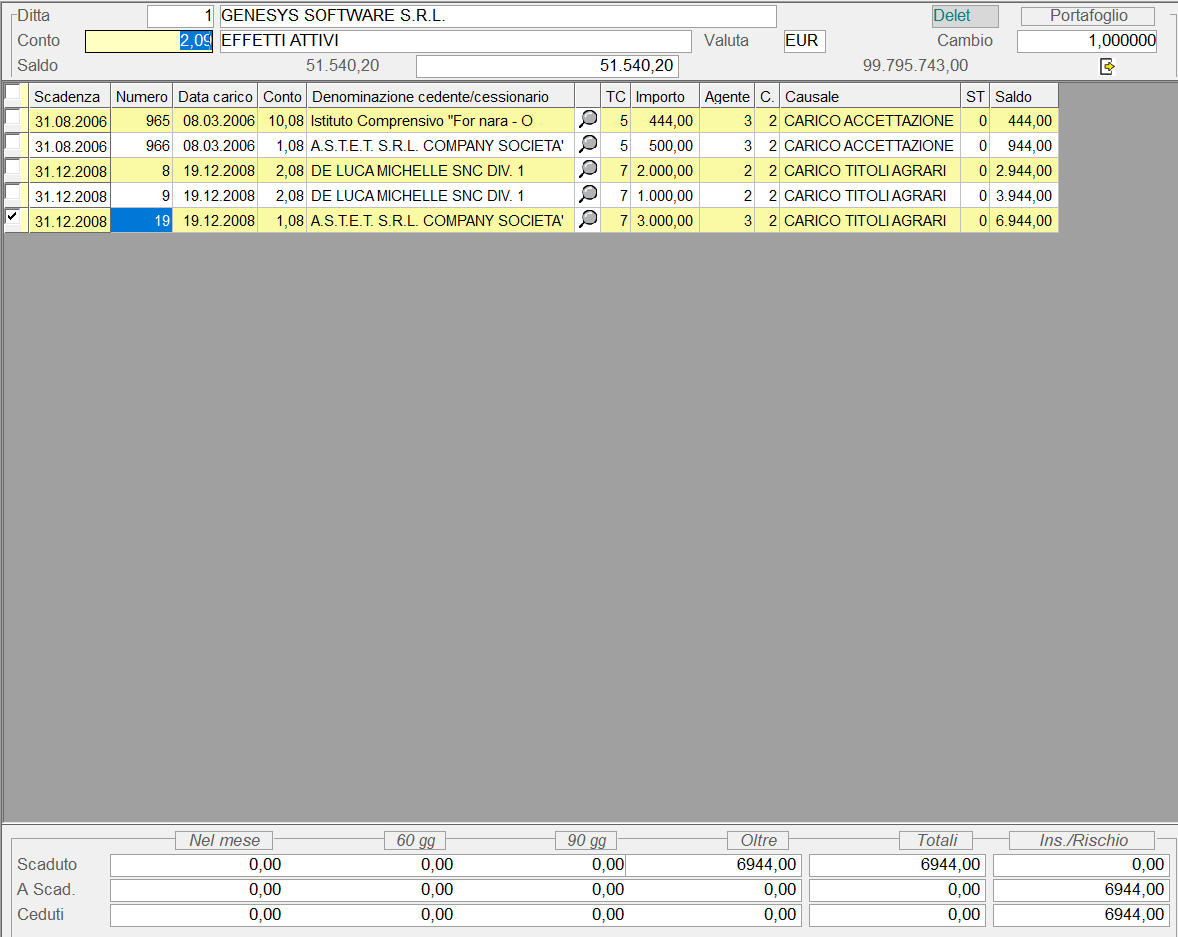This screenshot has height=937, width=1178.
Task: Click the Importo column header
Action: (664, 97)
